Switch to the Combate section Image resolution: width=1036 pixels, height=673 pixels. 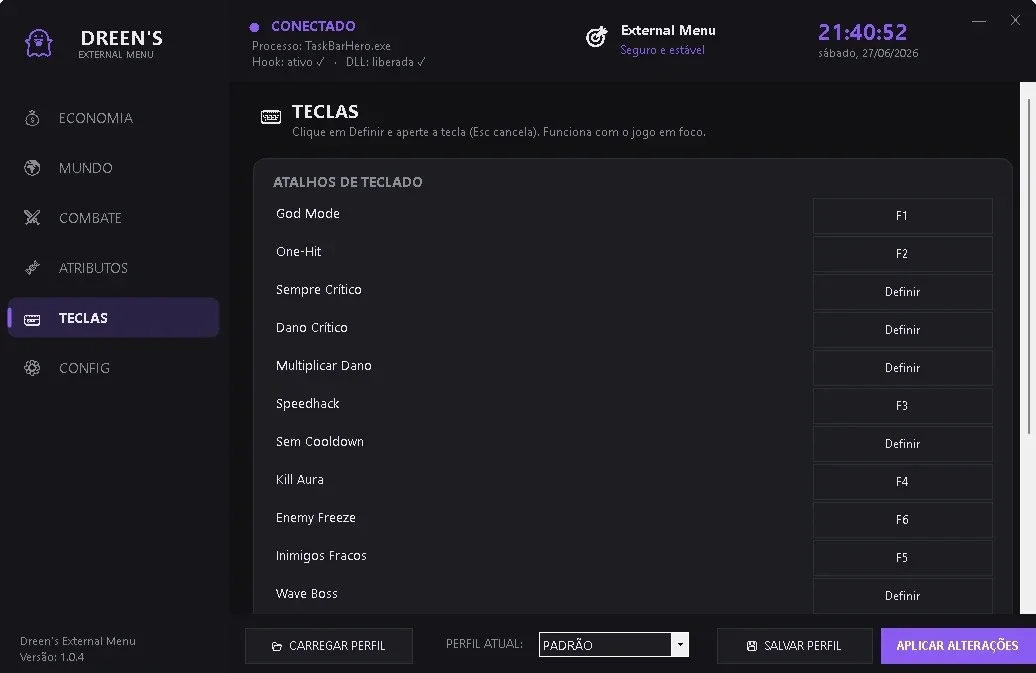click(x=113, y=218)
